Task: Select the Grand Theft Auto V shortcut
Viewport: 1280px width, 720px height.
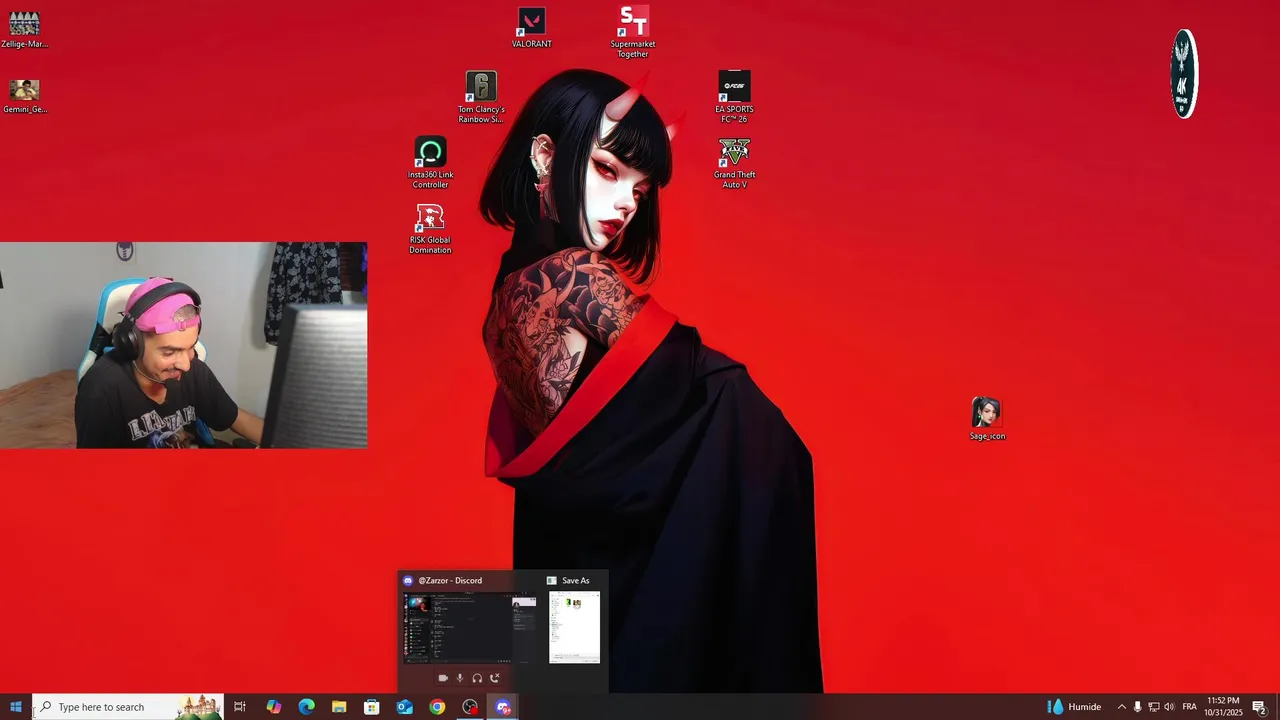Action: click(734, 163)
